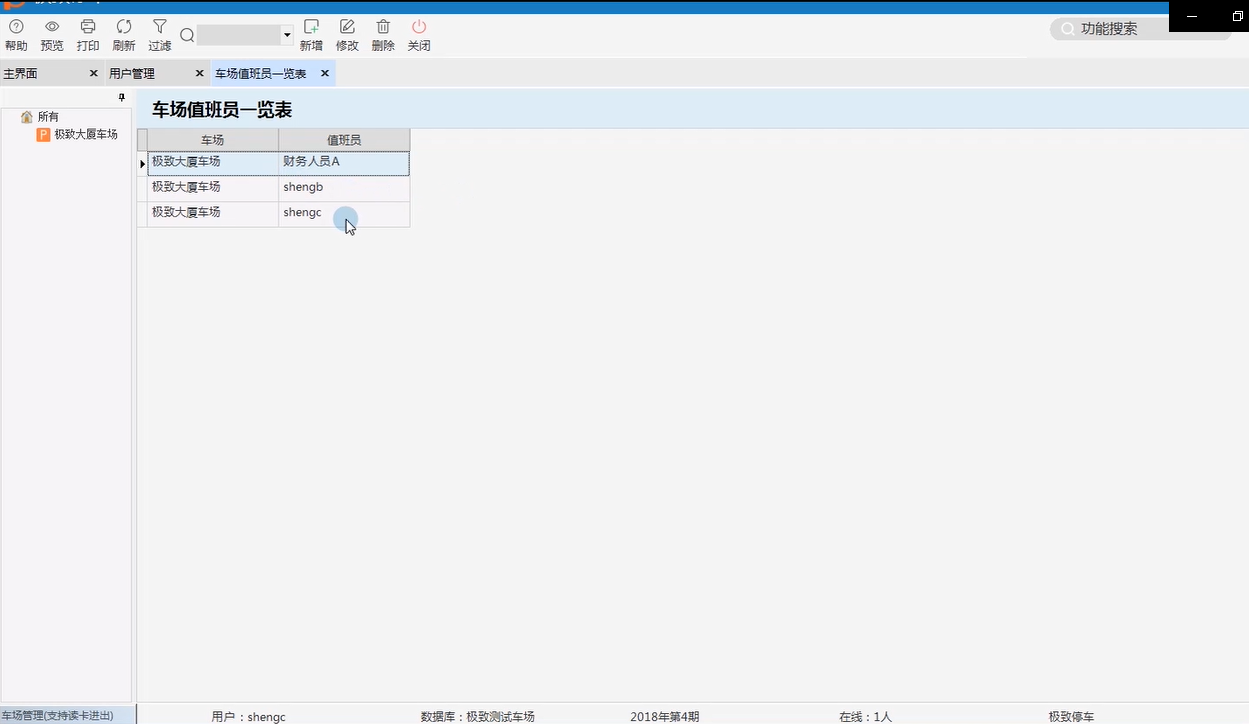The height and width of the screenshot is (724, 1249).
Task: Select the shengb duty officer cell
Action: [x=344, y=188]
